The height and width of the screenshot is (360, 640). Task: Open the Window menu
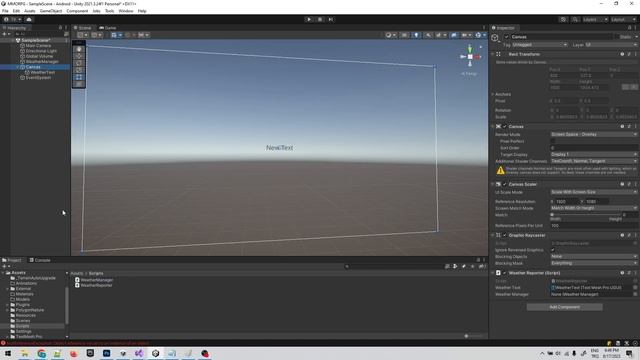[x=126, y=11]
